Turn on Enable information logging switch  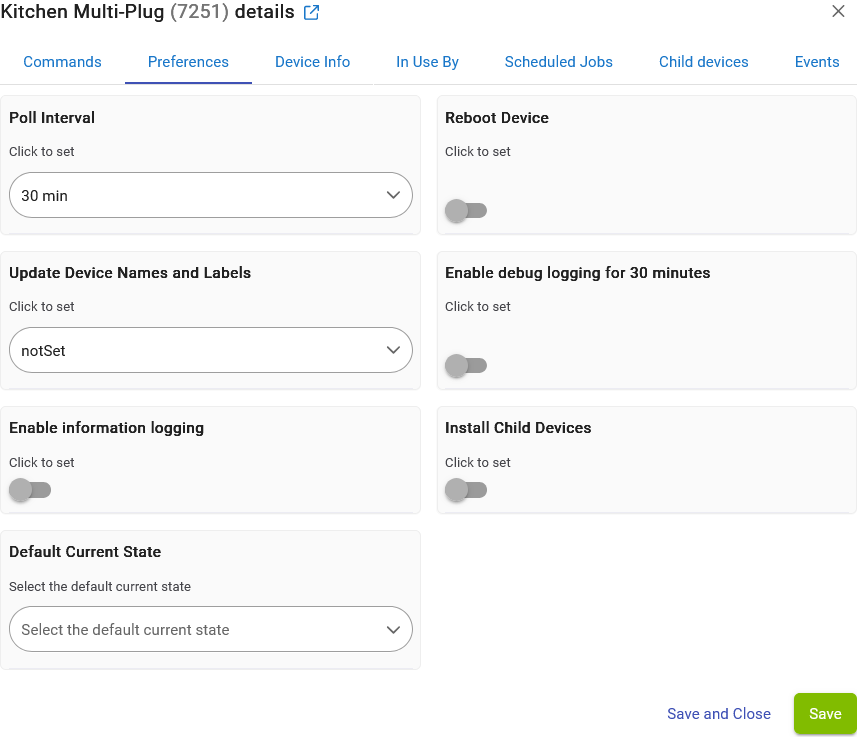29,490
